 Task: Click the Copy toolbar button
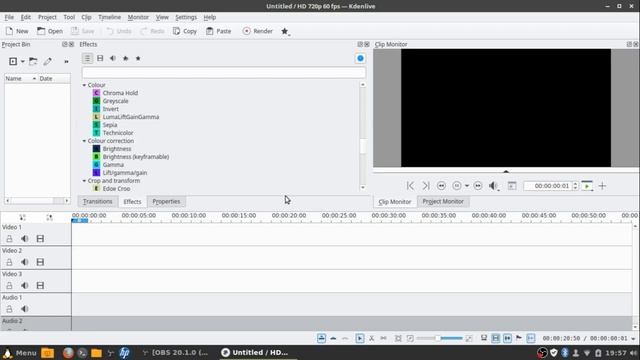click(185, 31)
